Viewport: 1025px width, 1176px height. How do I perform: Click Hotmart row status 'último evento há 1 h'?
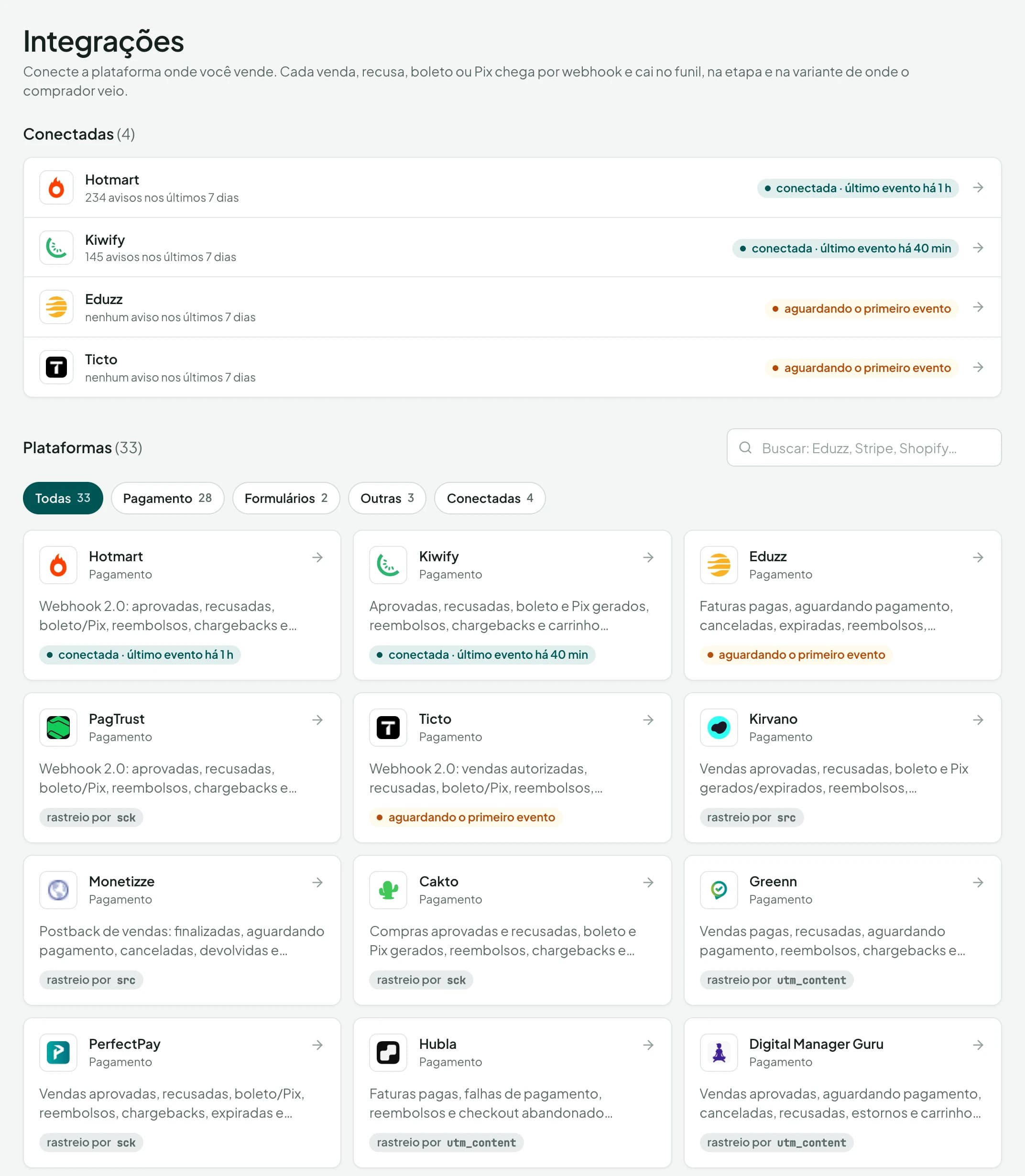tap(858, 188)
